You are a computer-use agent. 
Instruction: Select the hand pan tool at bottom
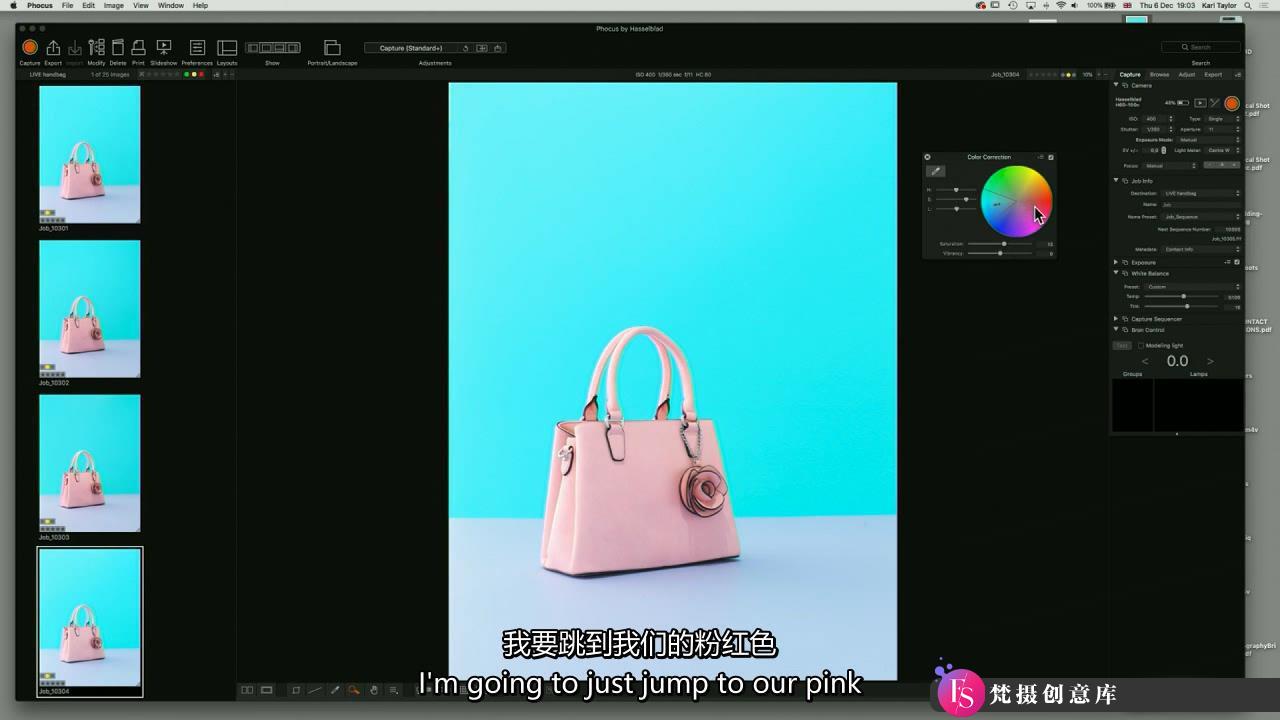coord(374,690)
